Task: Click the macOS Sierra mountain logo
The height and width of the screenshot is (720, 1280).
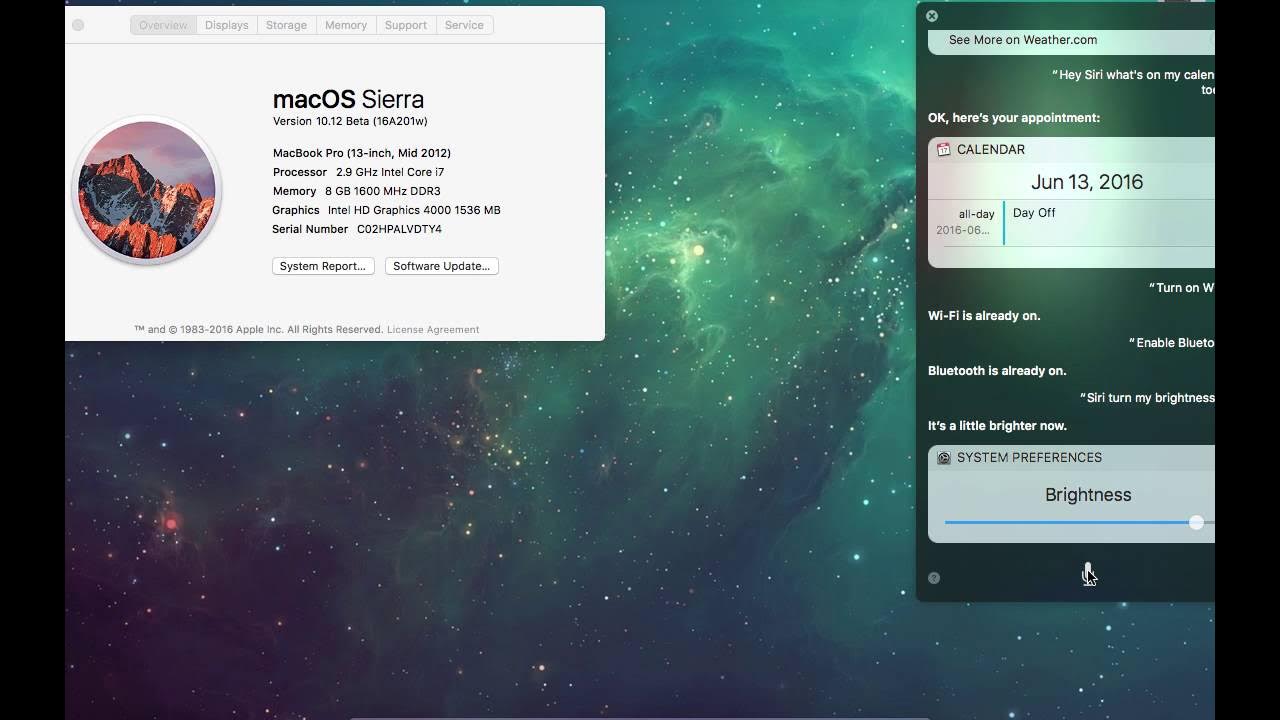Action: pyautogui.click(x=147, y=190)
